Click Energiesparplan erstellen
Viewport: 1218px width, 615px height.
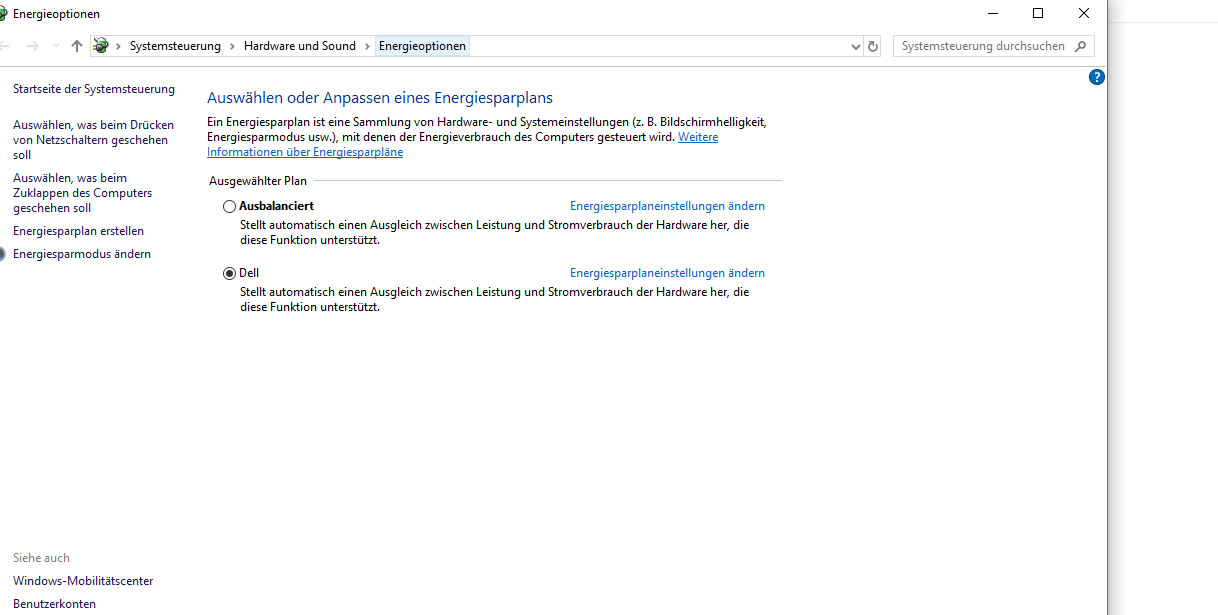coord(78,231)
